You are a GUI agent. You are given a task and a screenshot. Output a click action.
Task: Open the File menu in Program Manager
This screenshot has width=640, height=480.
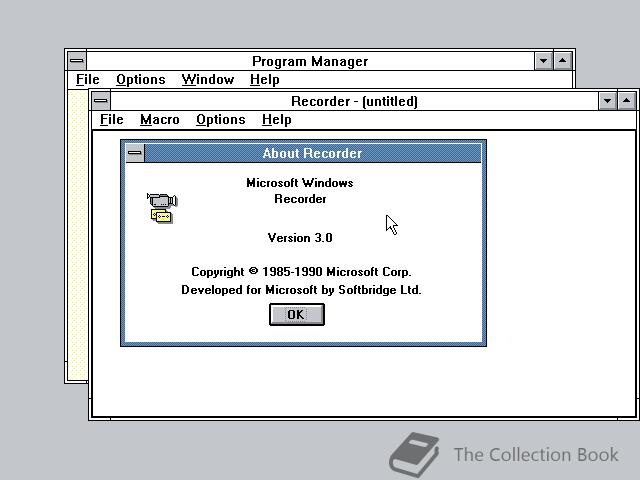point(87,80)
